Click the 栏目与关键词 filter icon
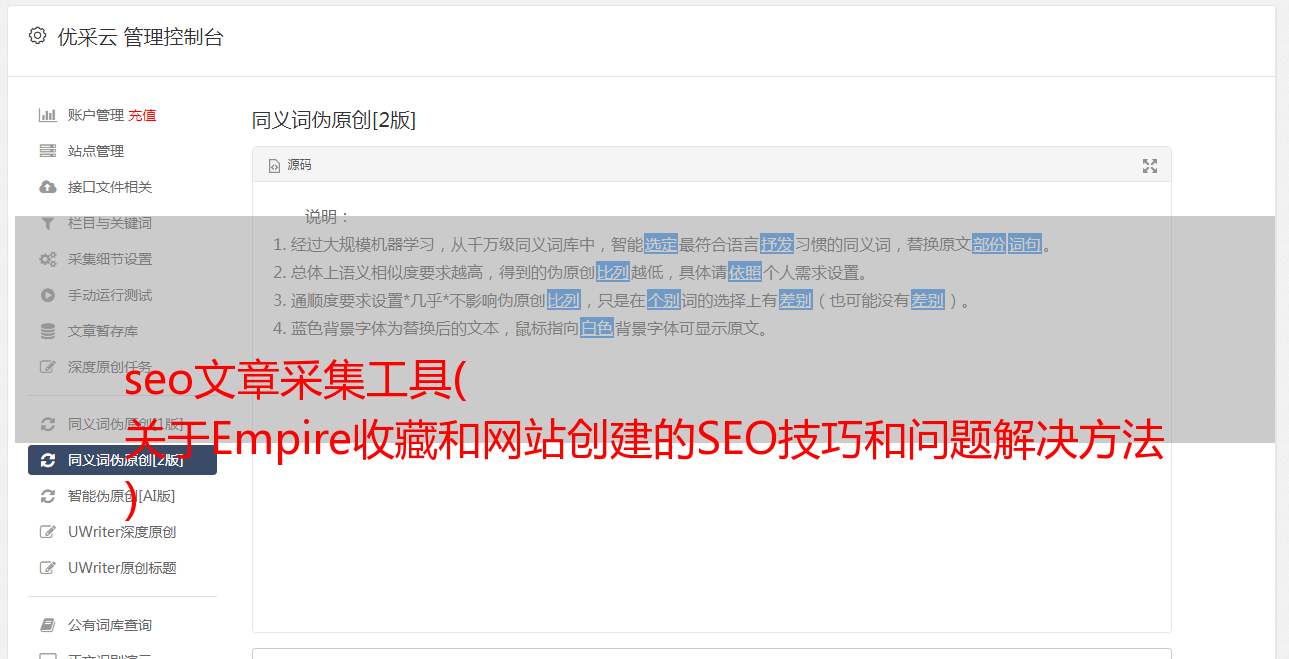This screenshot has width=1289, height=659. 47,223
